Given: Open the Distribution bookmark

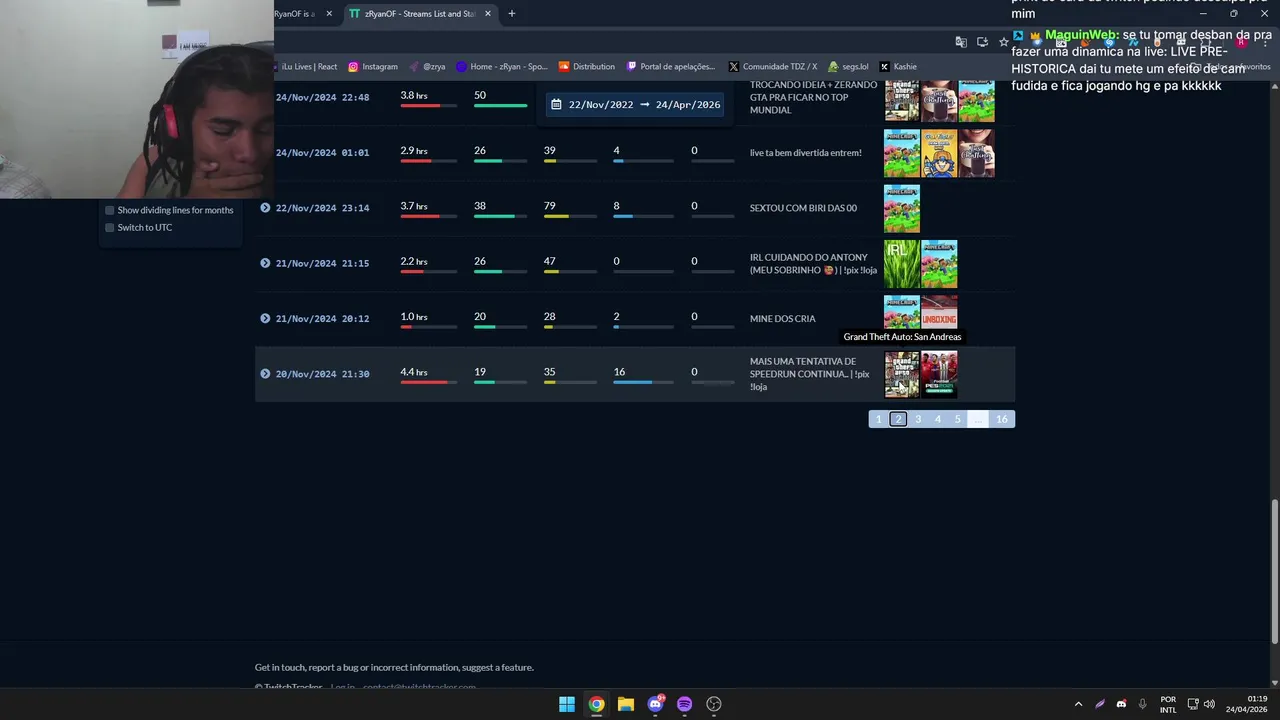Looking at the screenshot, I should pyautogui.click(x=587, y=67).
